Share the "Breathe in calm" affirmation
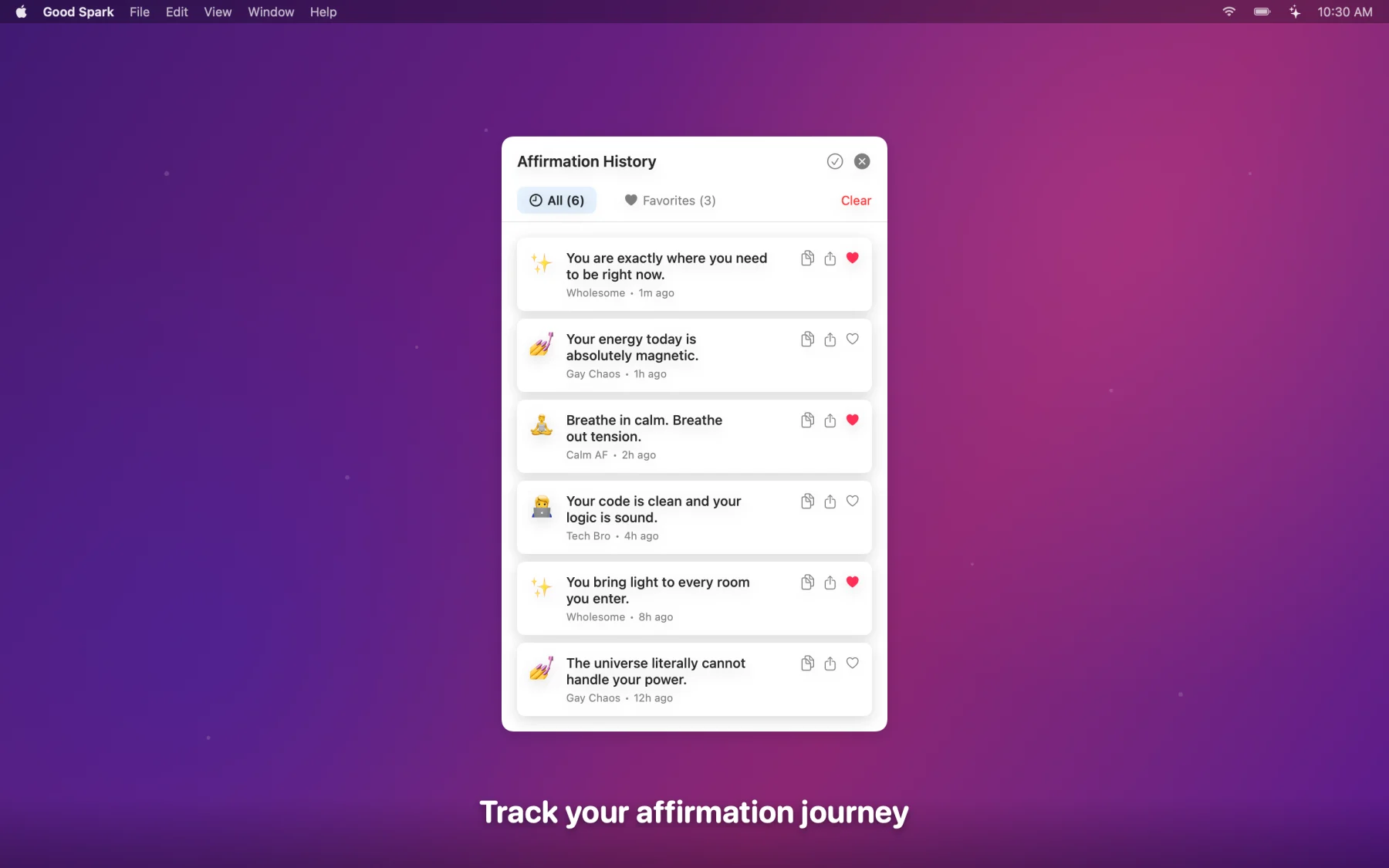 coord(830,420)
